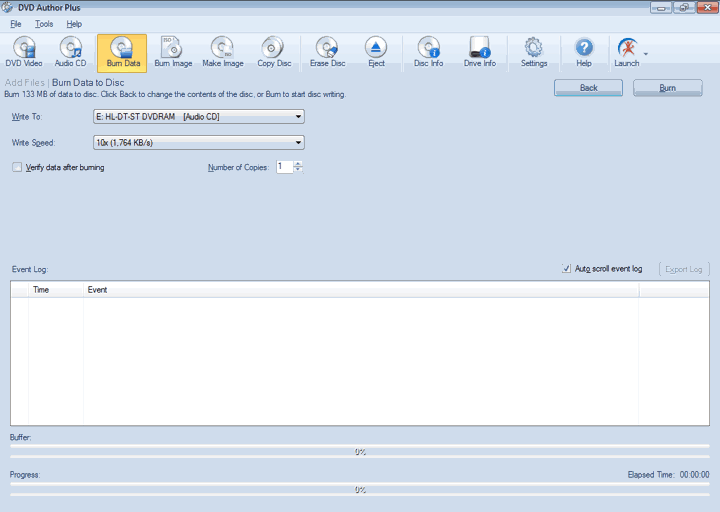Screen dimensions: 720x512
Task: Select the Audio CD tool
Action: tap(71, 52)
